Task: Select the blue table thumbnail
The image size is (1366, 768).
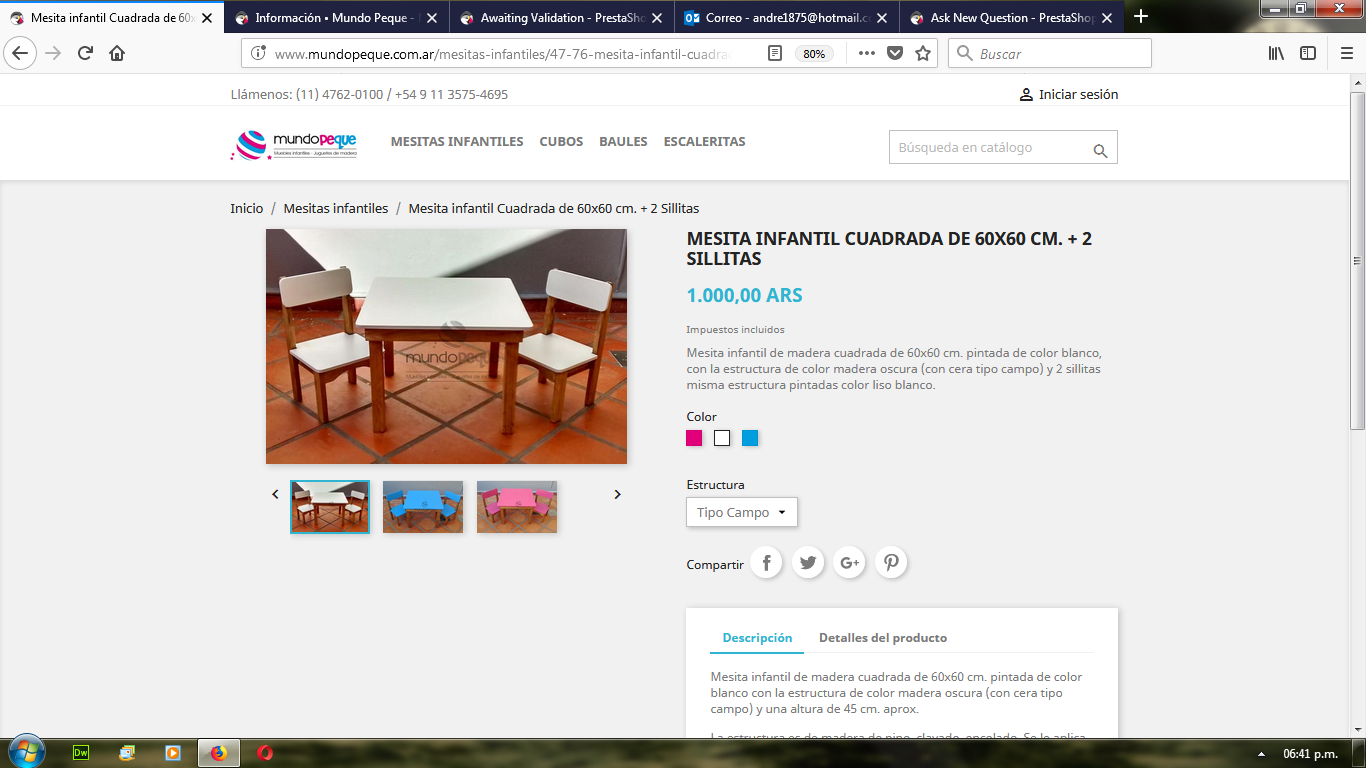Action: [423, 507]
